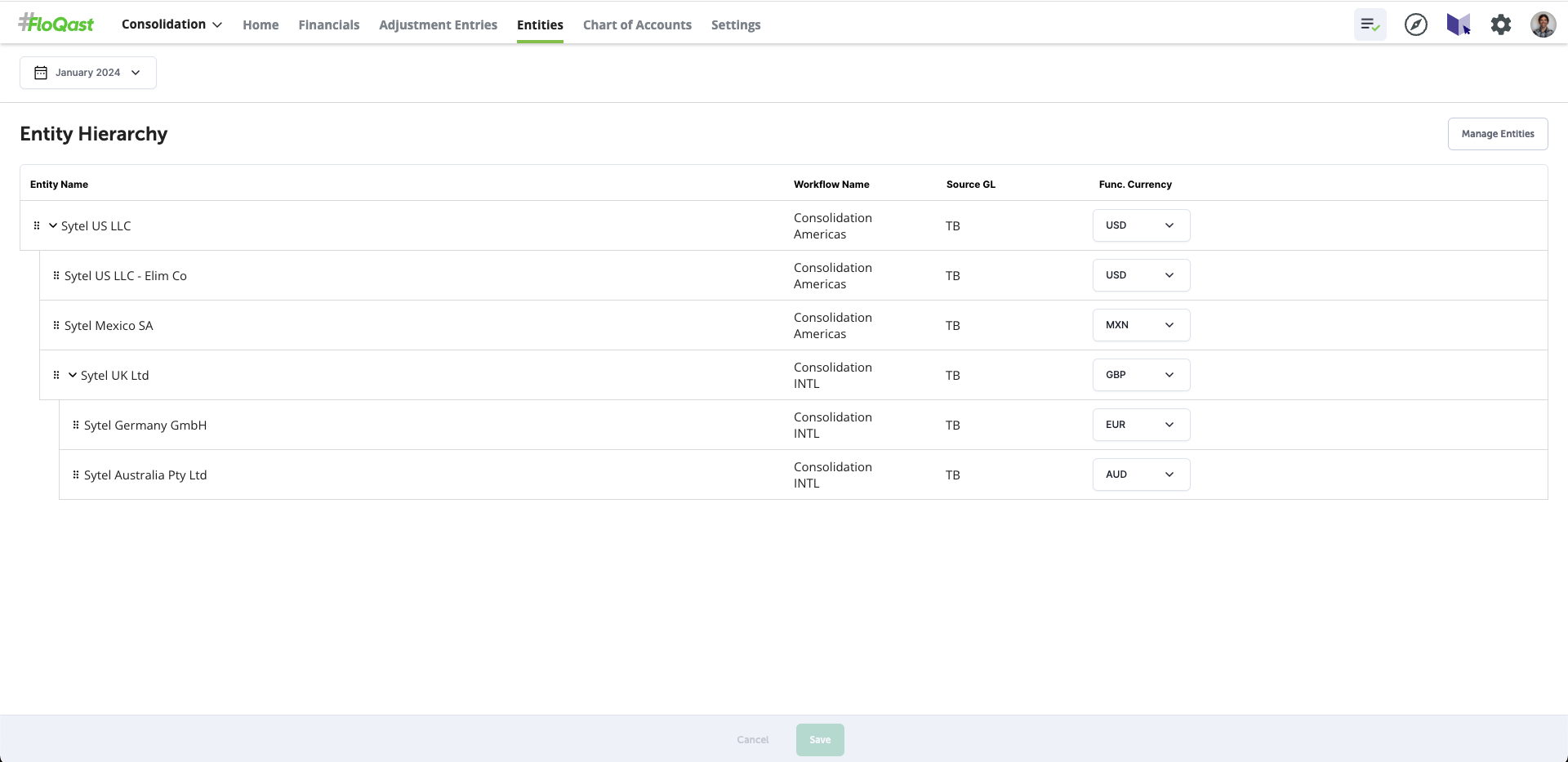Open the Settings tab in navigation

point(736,25)
